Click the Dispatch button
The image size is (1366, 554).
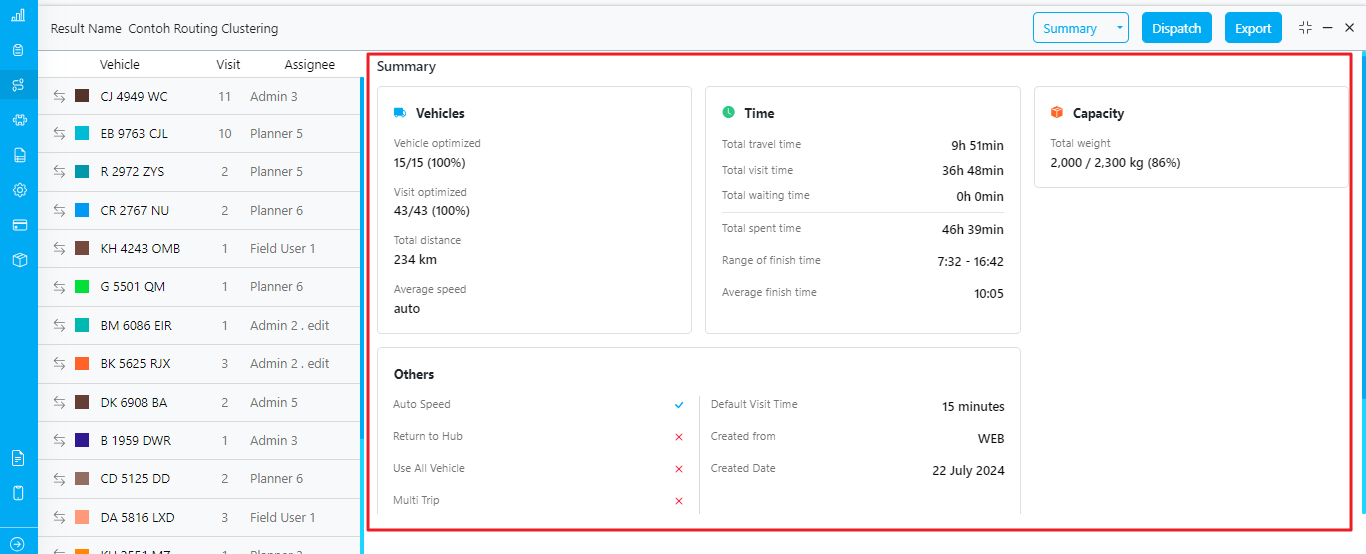click(1176, 28)
